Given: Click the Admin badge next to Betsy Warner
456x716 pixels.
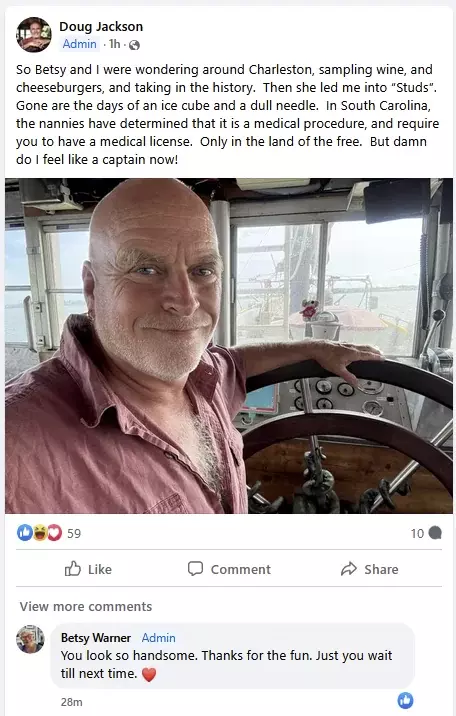Looking at the screenshot, I should click(158, 637).
